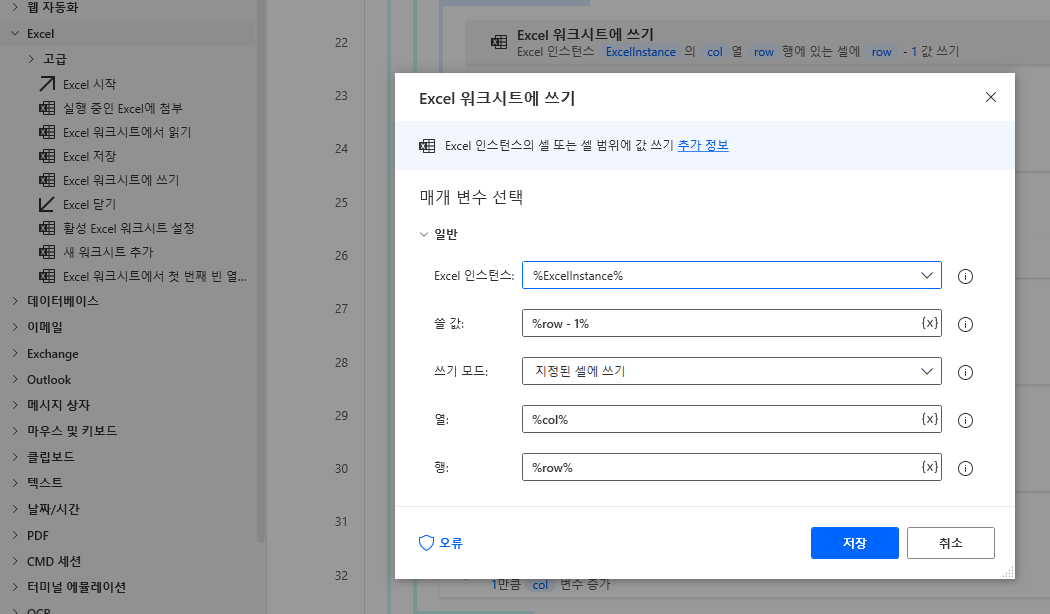Viewport: 1050px width, 614px height.
Task: Click dialog resize grip at bottom corner
Action: pyautogui.click(x=1008, y=572)
